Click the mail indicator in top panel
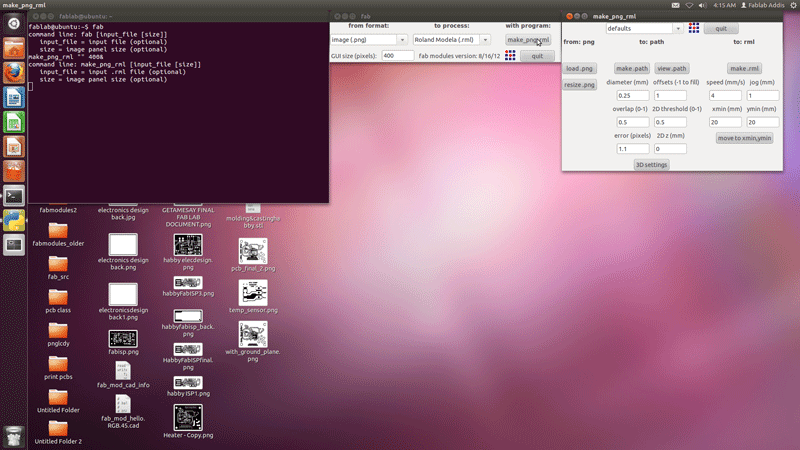 click(676, 5)
